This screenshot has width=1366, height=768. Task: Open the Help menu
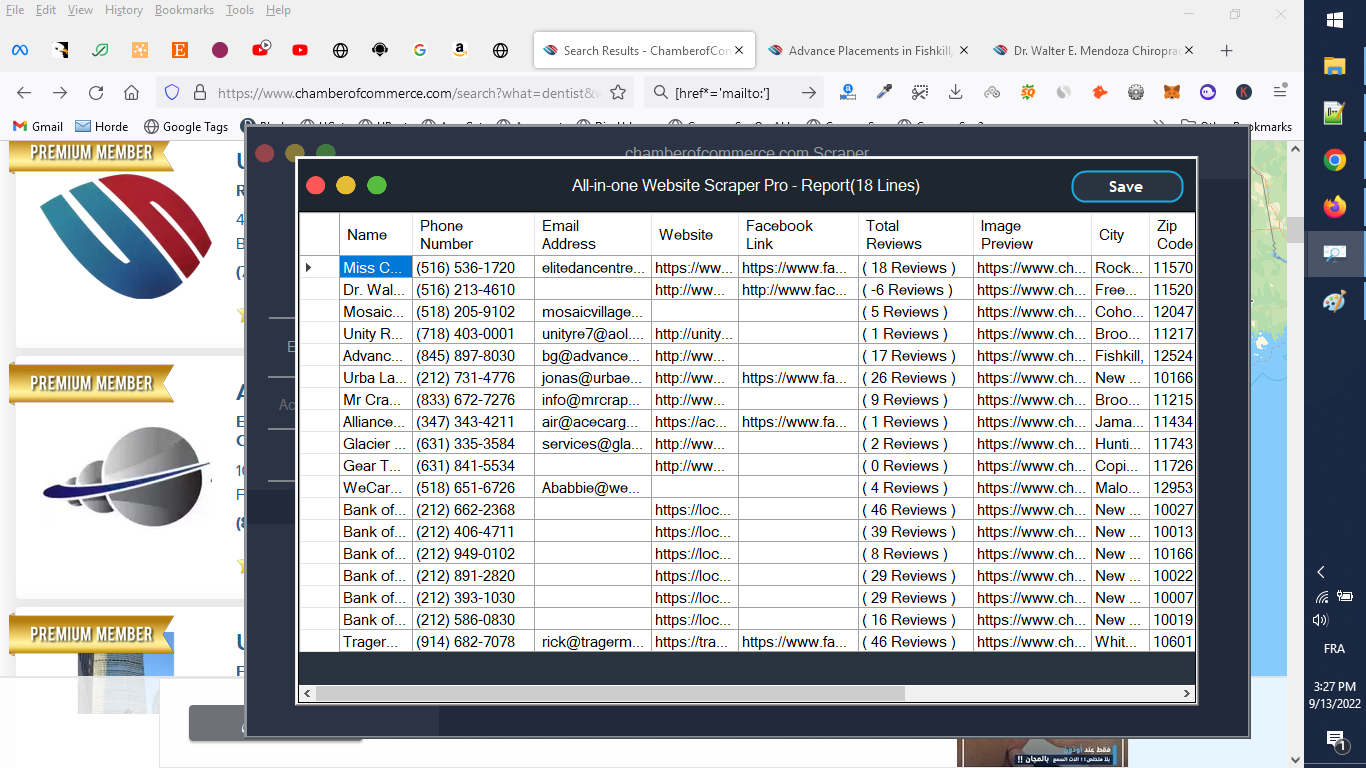click(278, 10)
